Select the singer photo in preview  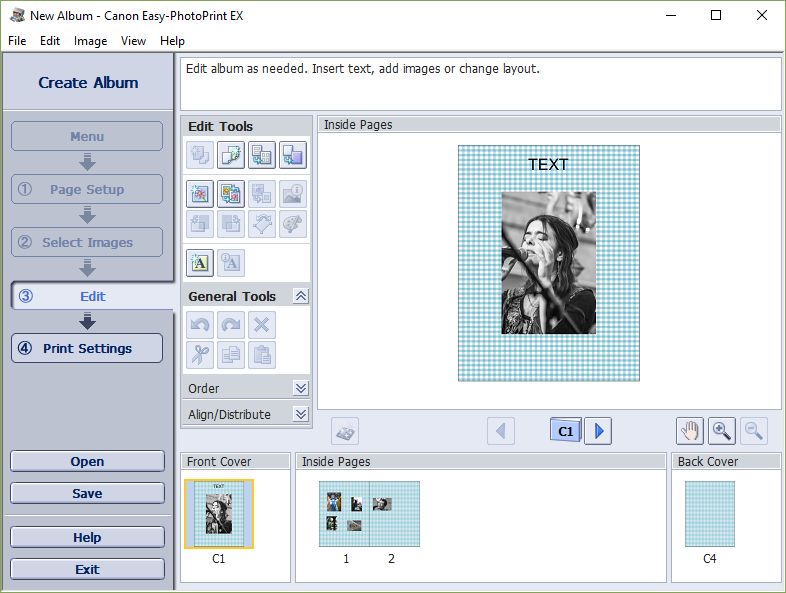549,263
